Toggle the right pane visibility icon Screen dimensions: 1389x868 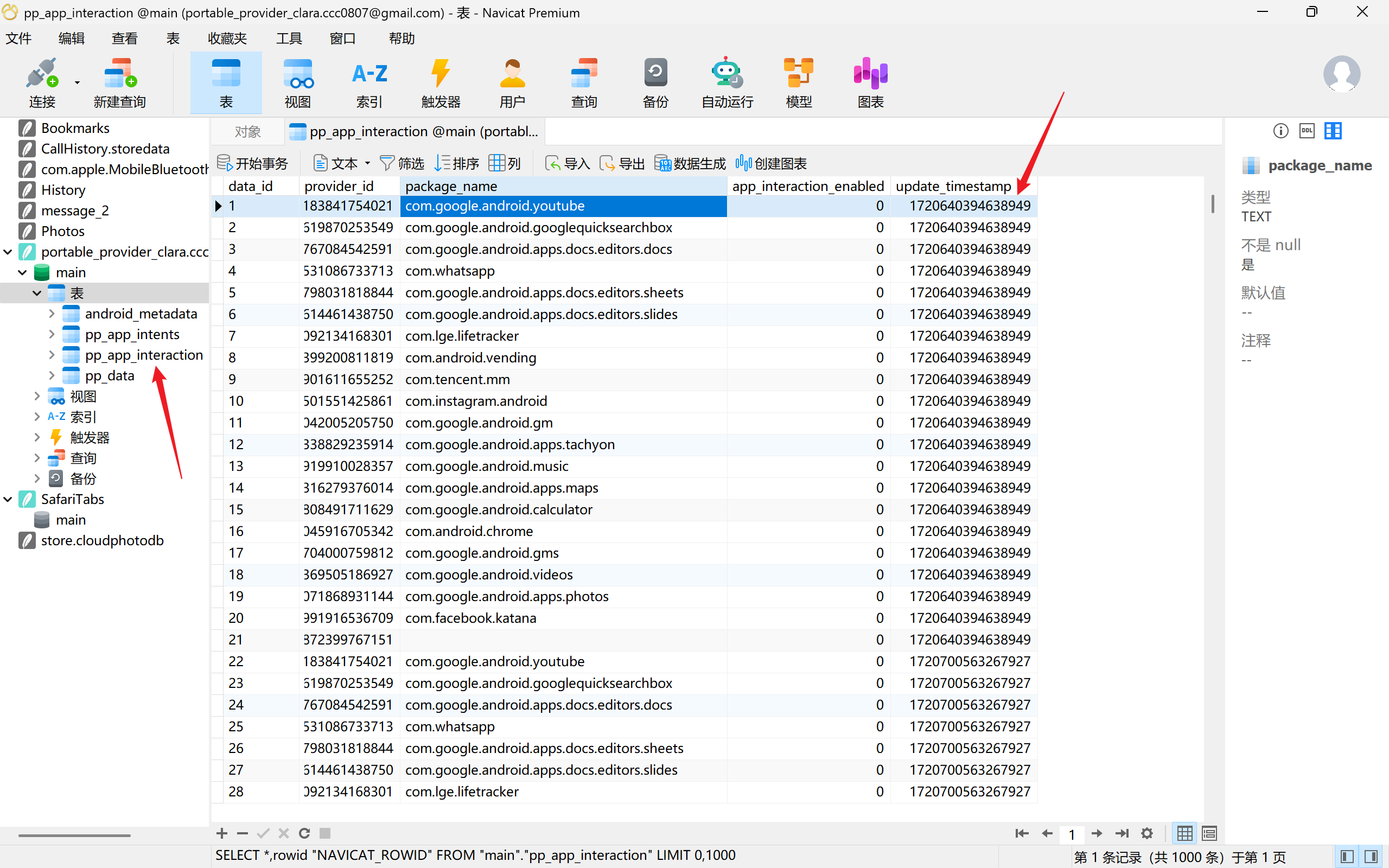[x=1372, y=857]
